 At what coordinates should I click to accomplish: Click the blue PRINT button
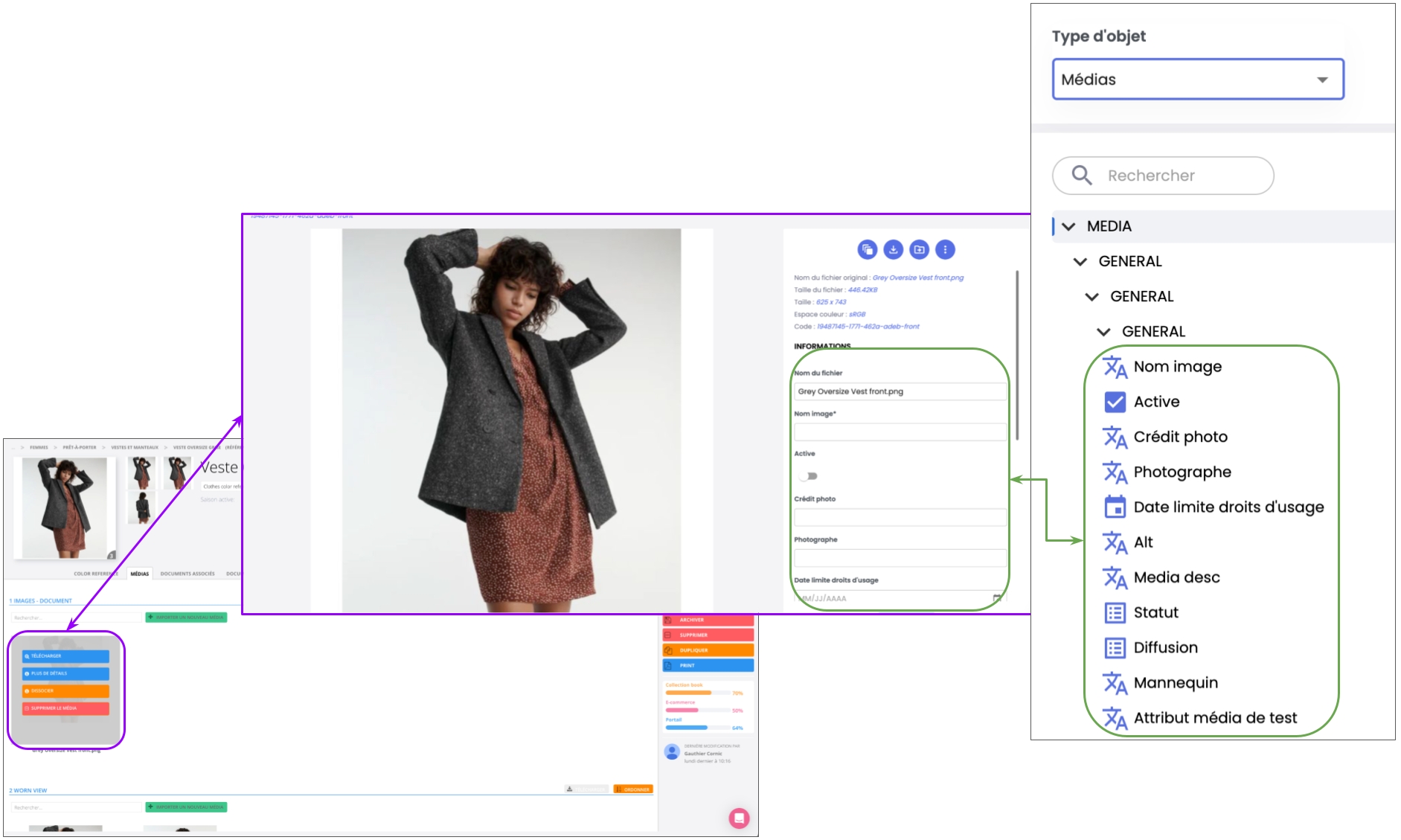(x=708, y=666)
